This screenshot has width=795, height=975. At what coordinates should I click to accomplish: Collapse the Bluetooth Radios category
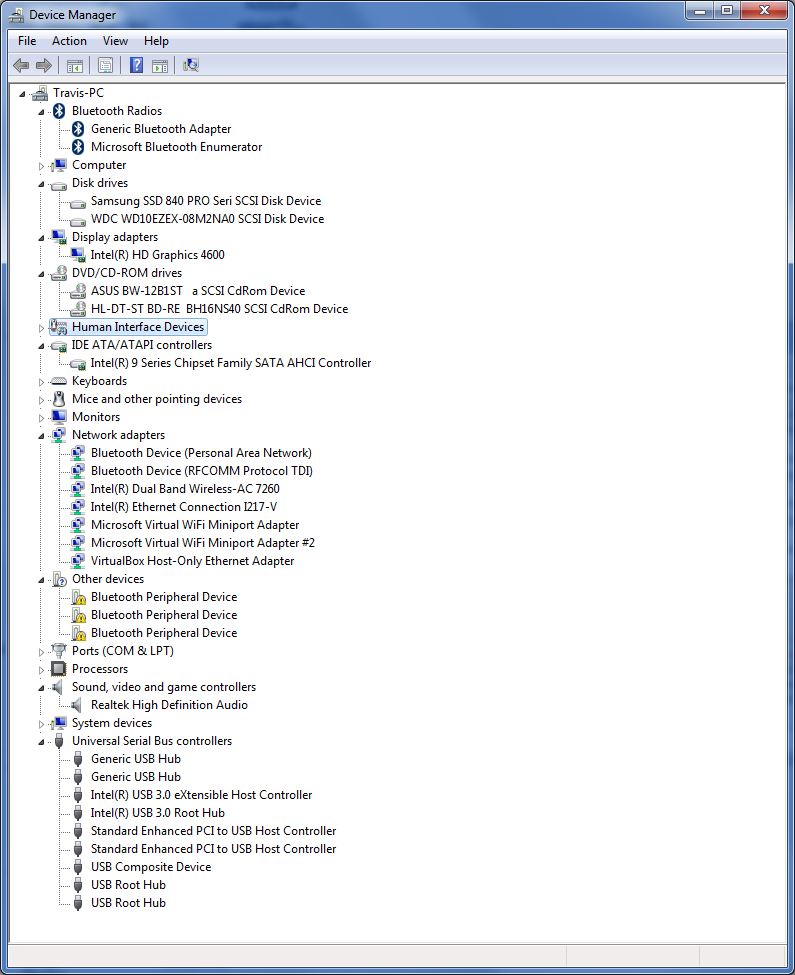pos(41,112)
